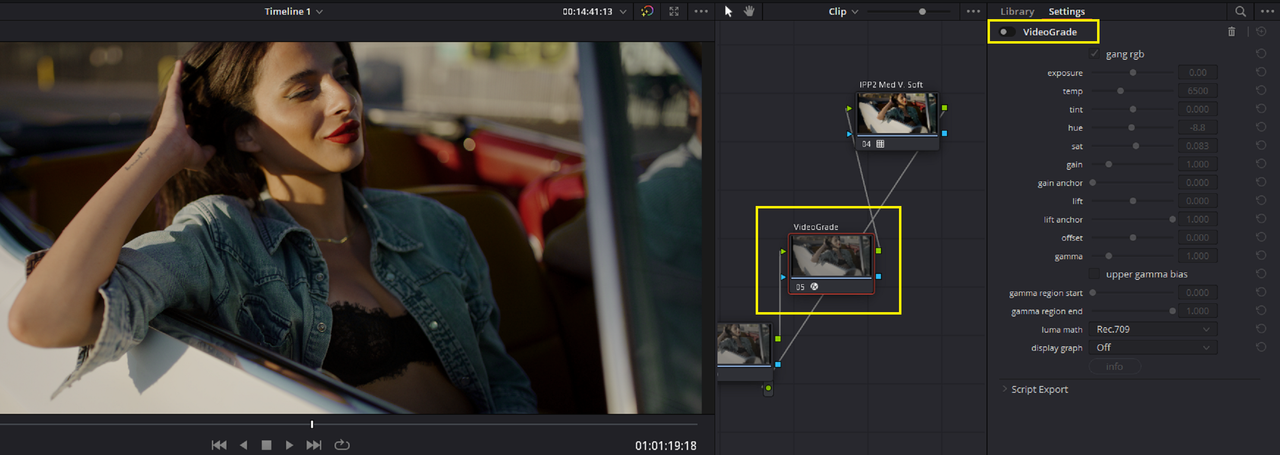Click the info button
1280x455 pixels.
(1114, 367)
